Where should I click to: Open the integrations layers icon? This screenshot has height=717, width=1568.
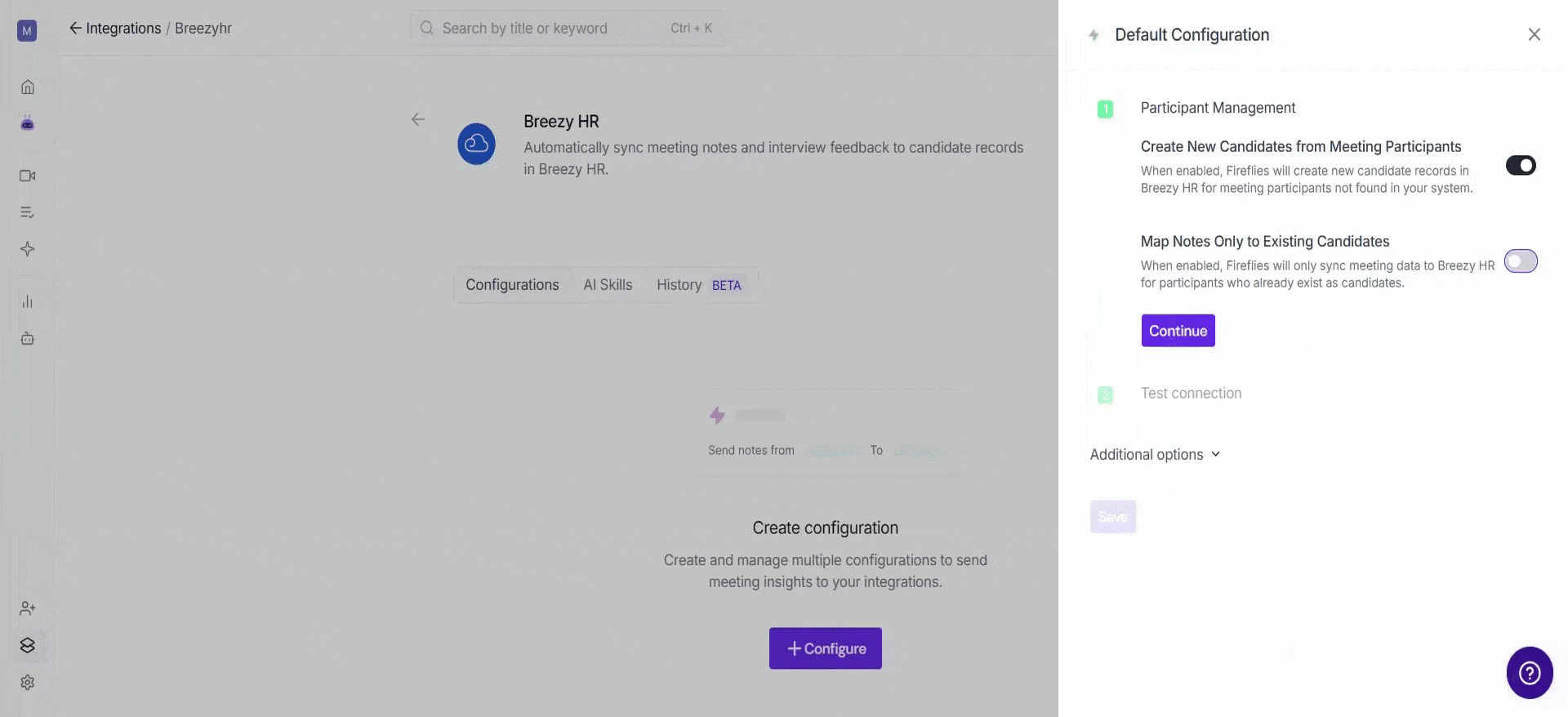click(28, 645)
